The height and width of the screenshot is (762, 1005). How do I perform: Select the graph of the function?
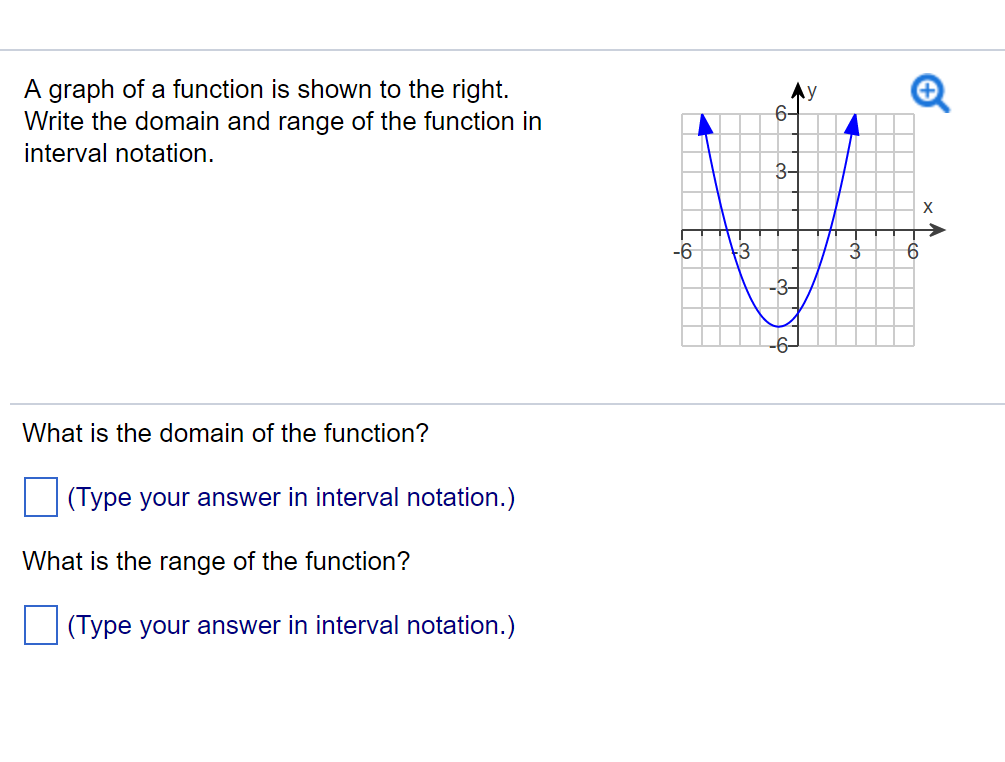point(797,228)
